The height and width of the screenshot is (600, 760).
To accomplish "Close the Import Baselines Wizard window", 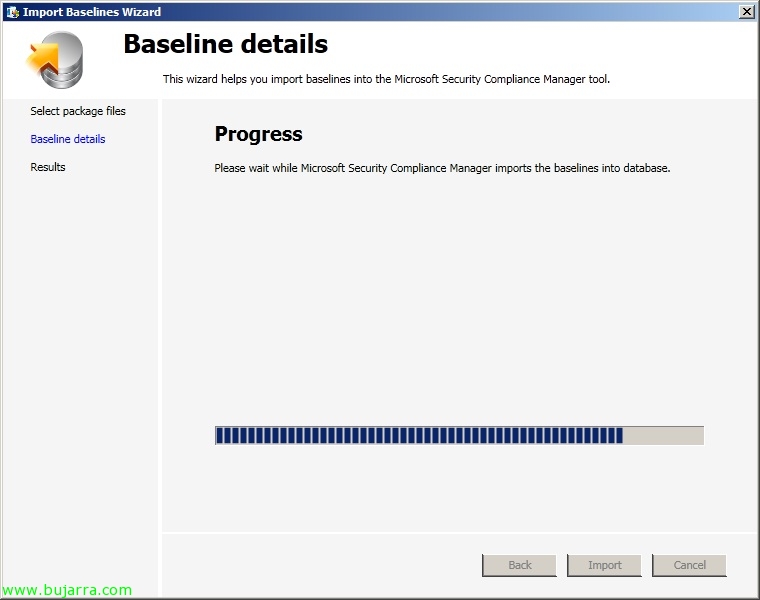I will tap(746, 12).
